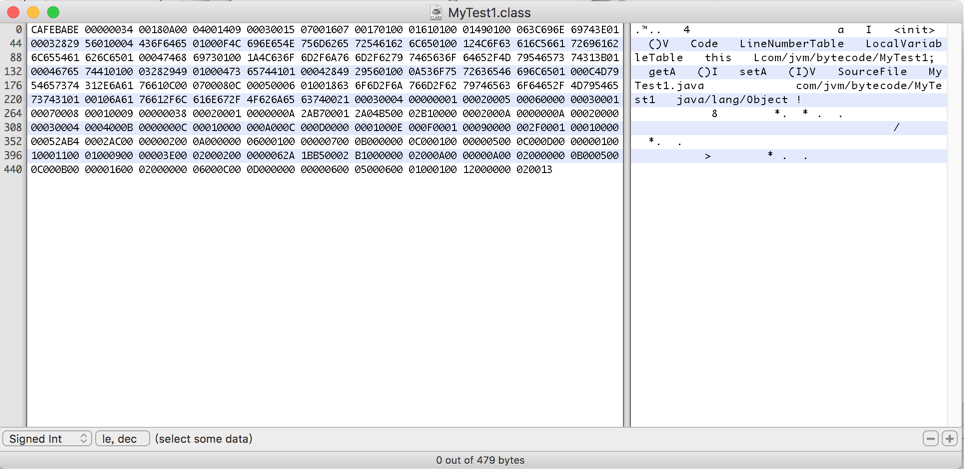
Task: Click line offset 0 in the gutter
Action: pos(19,30)
